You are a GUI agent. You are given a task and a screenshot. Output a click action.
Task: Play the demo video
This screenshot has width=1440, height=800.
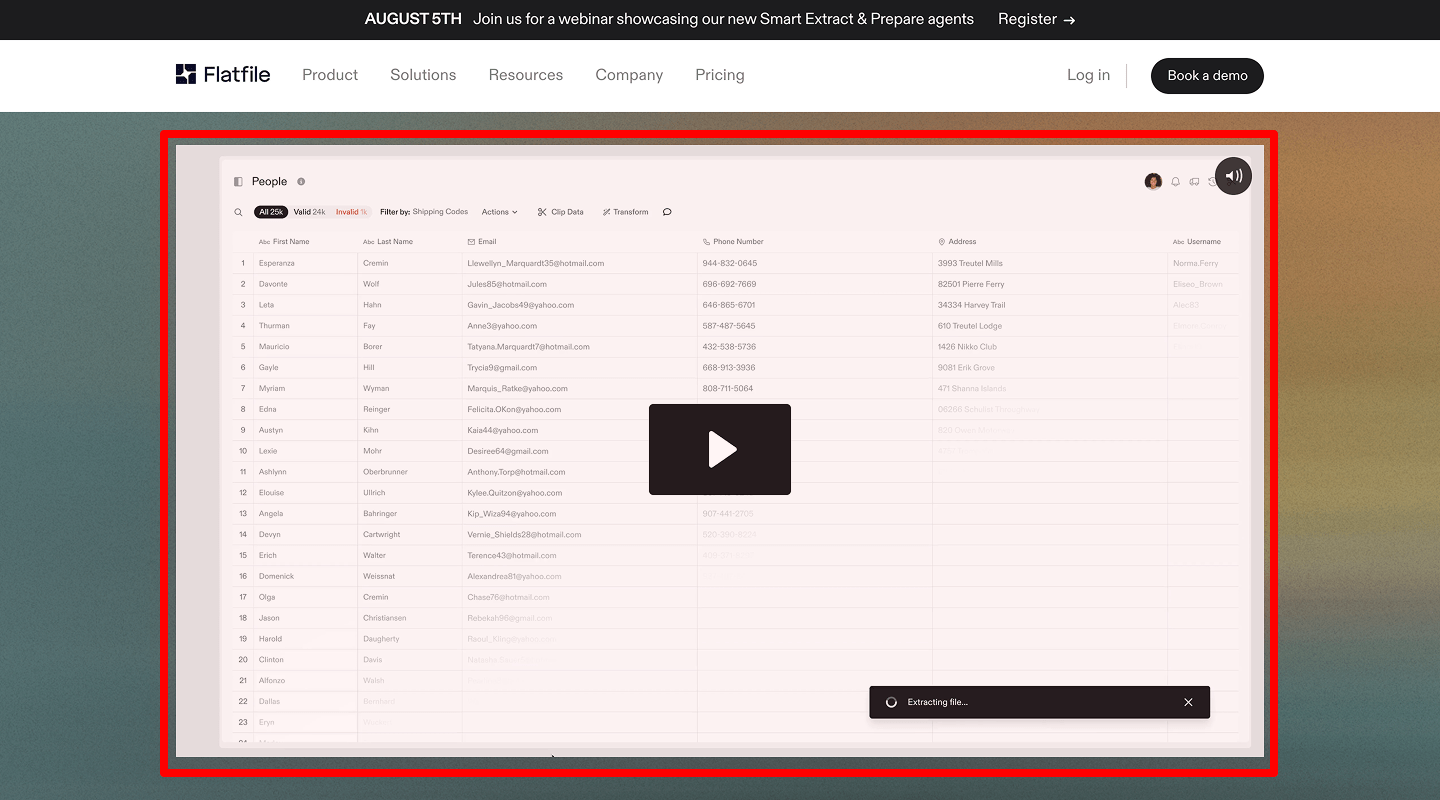click(x=720, y=449)
